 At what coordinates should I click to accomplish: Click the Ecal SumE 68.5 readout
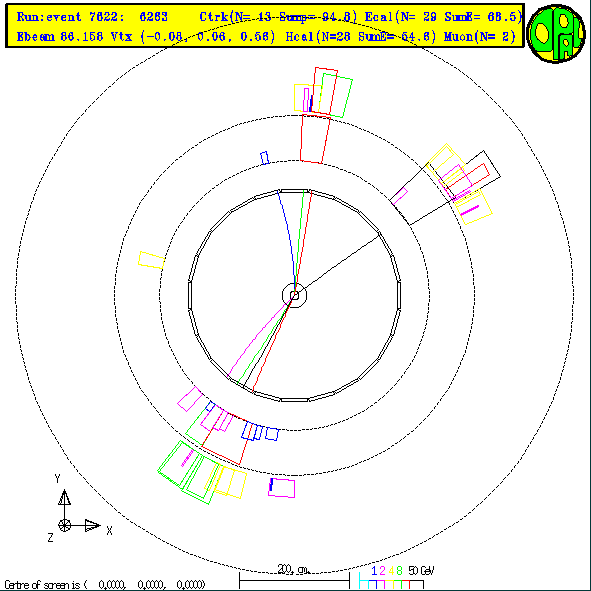click(x=444, y=17)
